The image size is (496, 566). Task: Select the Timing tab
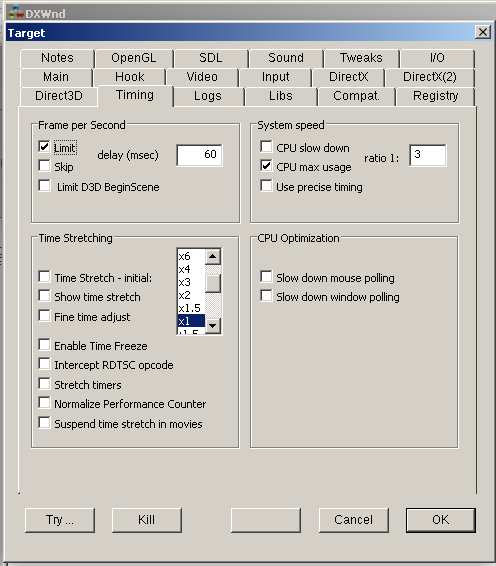[135, 96]
